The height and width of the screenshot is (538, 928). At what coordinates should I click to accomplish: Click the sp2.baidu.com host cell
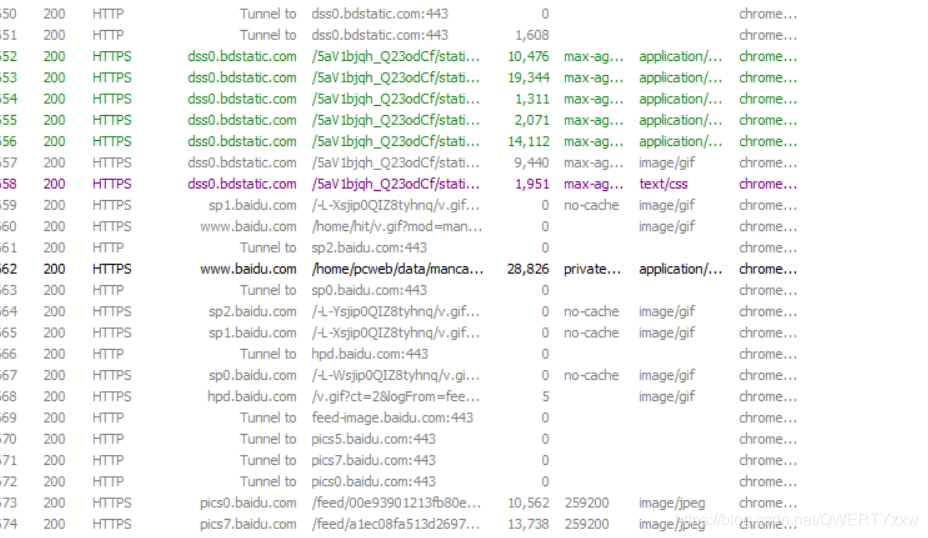(x=252, y=312)
